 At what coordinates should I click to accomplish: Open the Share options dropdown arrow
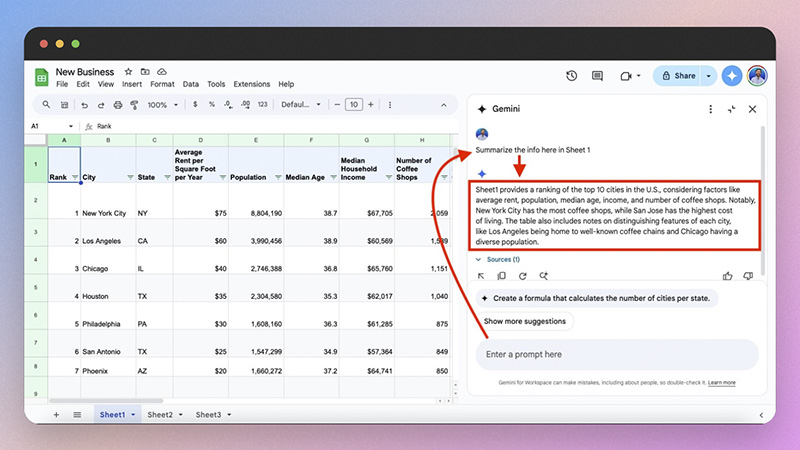tap(708, 76)
